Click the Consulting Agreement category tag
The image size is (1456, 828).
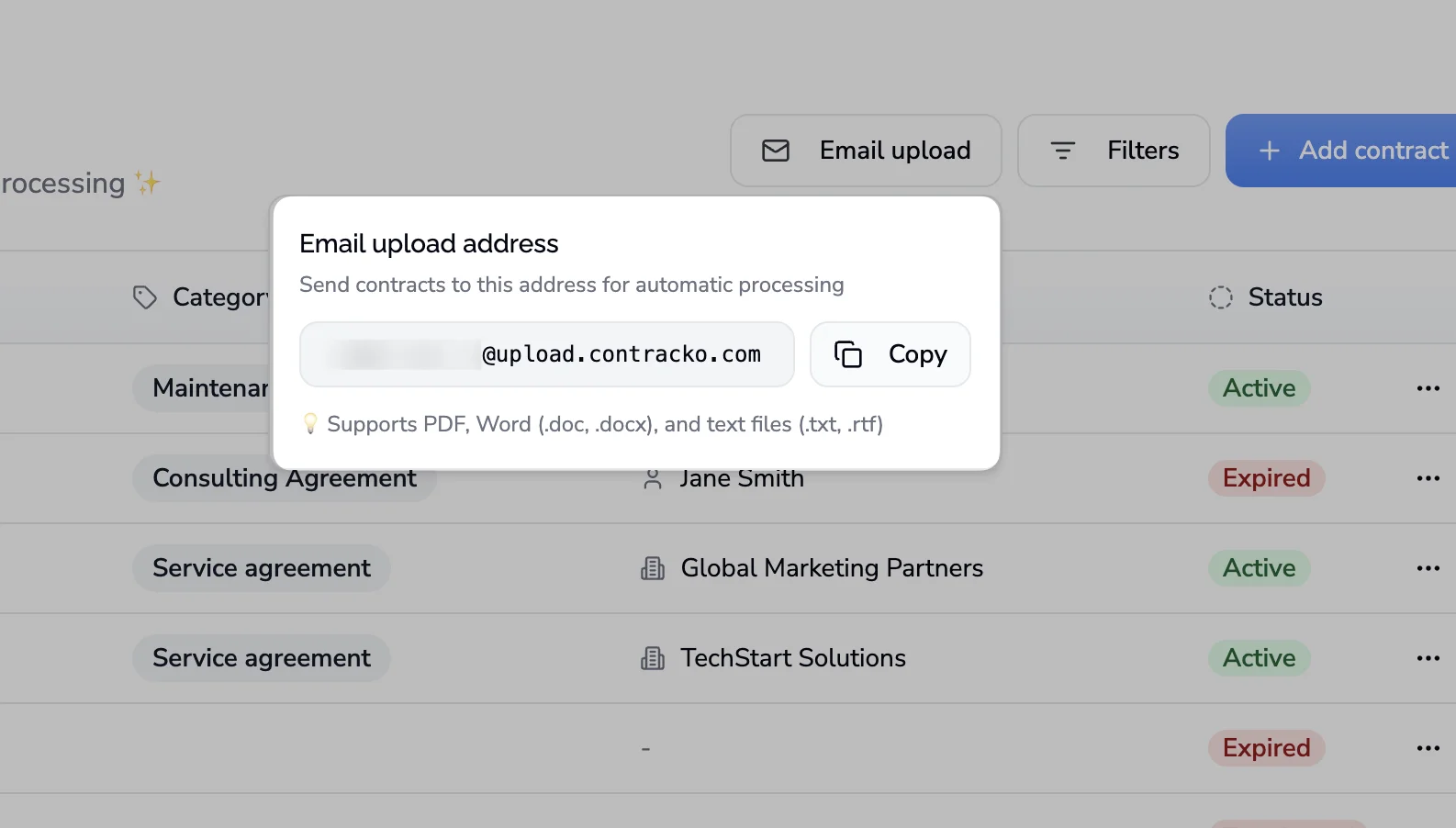(284, 480)
